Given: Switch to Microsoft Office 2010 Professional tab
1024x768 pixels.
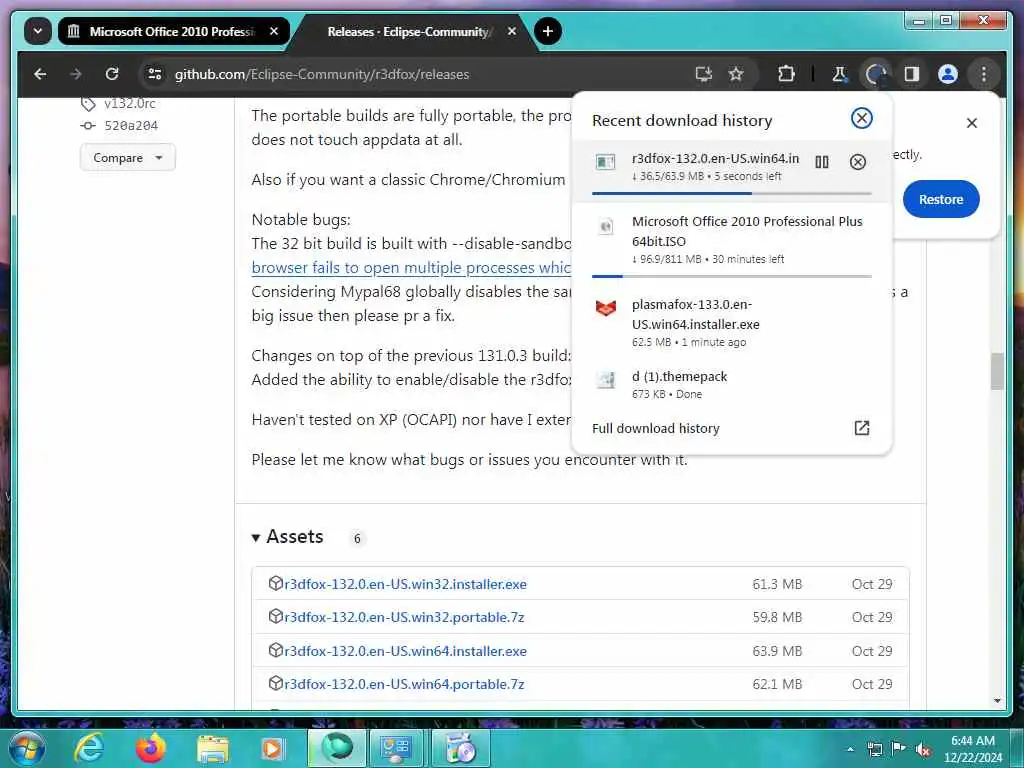Looking at the screenshot, I should point(163,31).
